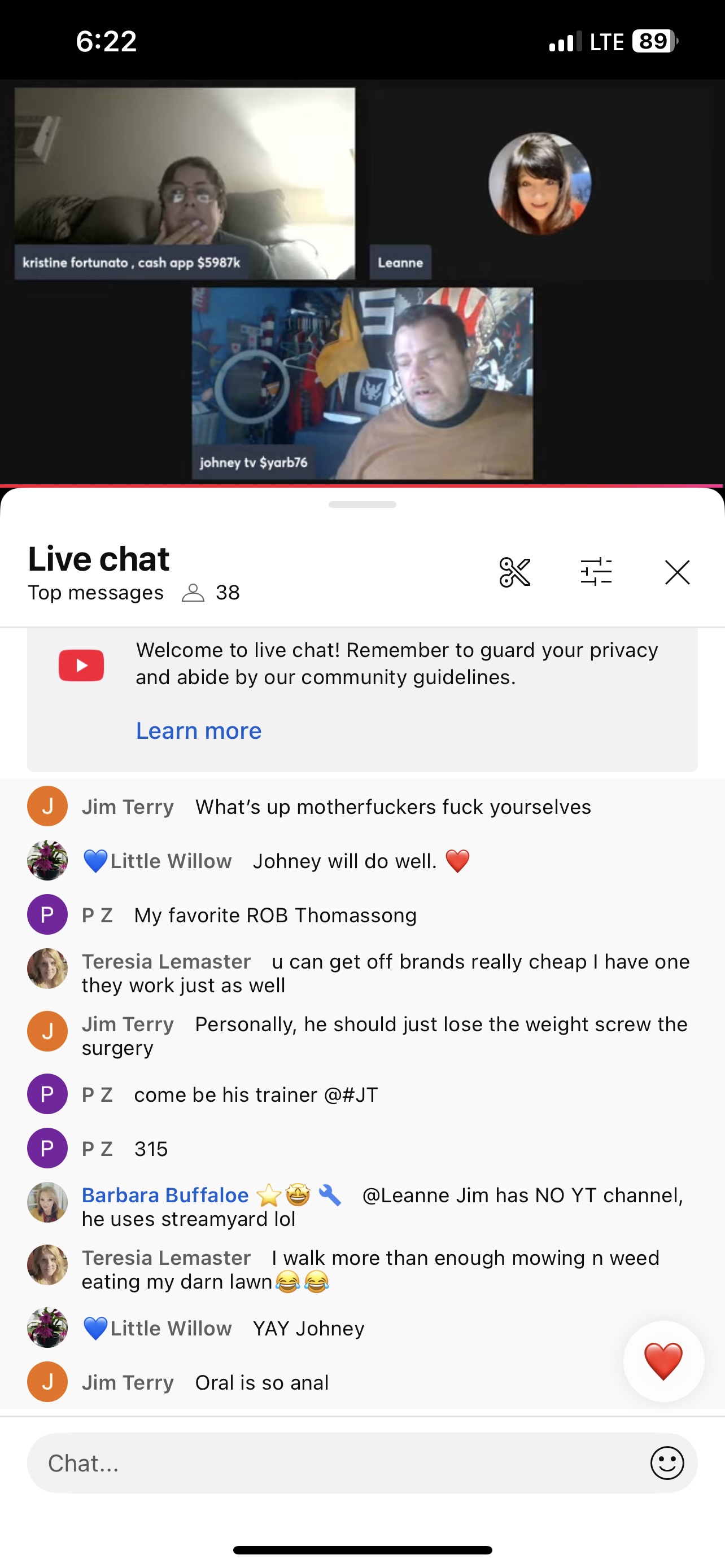
Task: Open Barbara Buffaloe's profile name
Action: click(165, 1195)
